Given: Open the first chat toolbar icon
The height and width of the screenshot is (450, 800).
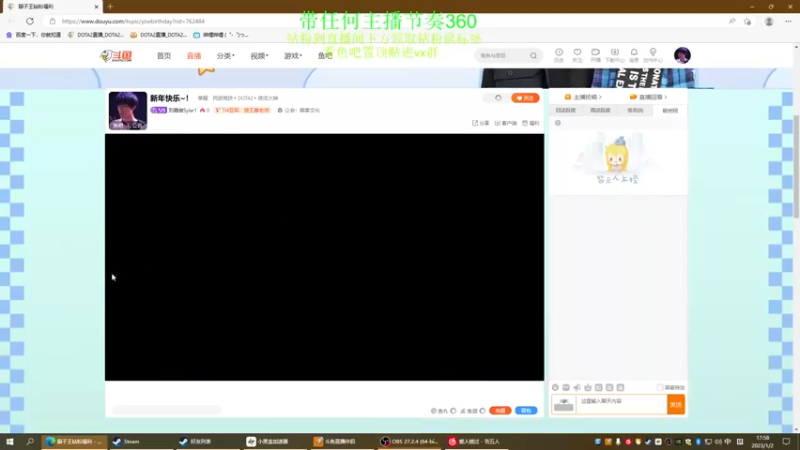Looking at the screenshot, I should click(x=555, y=387).
